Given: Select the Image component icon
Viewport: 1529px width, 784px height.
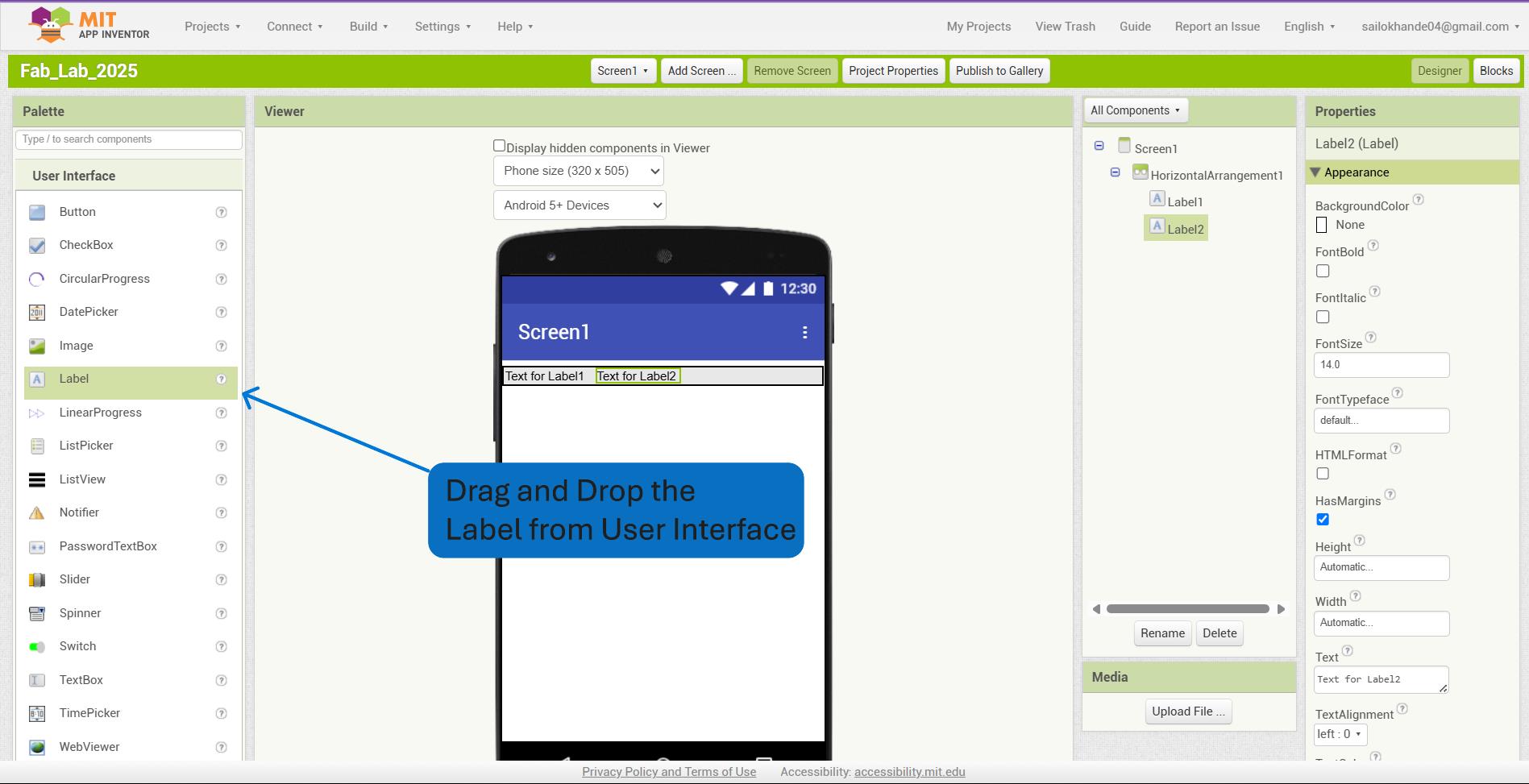Looking at the screenshot, I should 37,346.
